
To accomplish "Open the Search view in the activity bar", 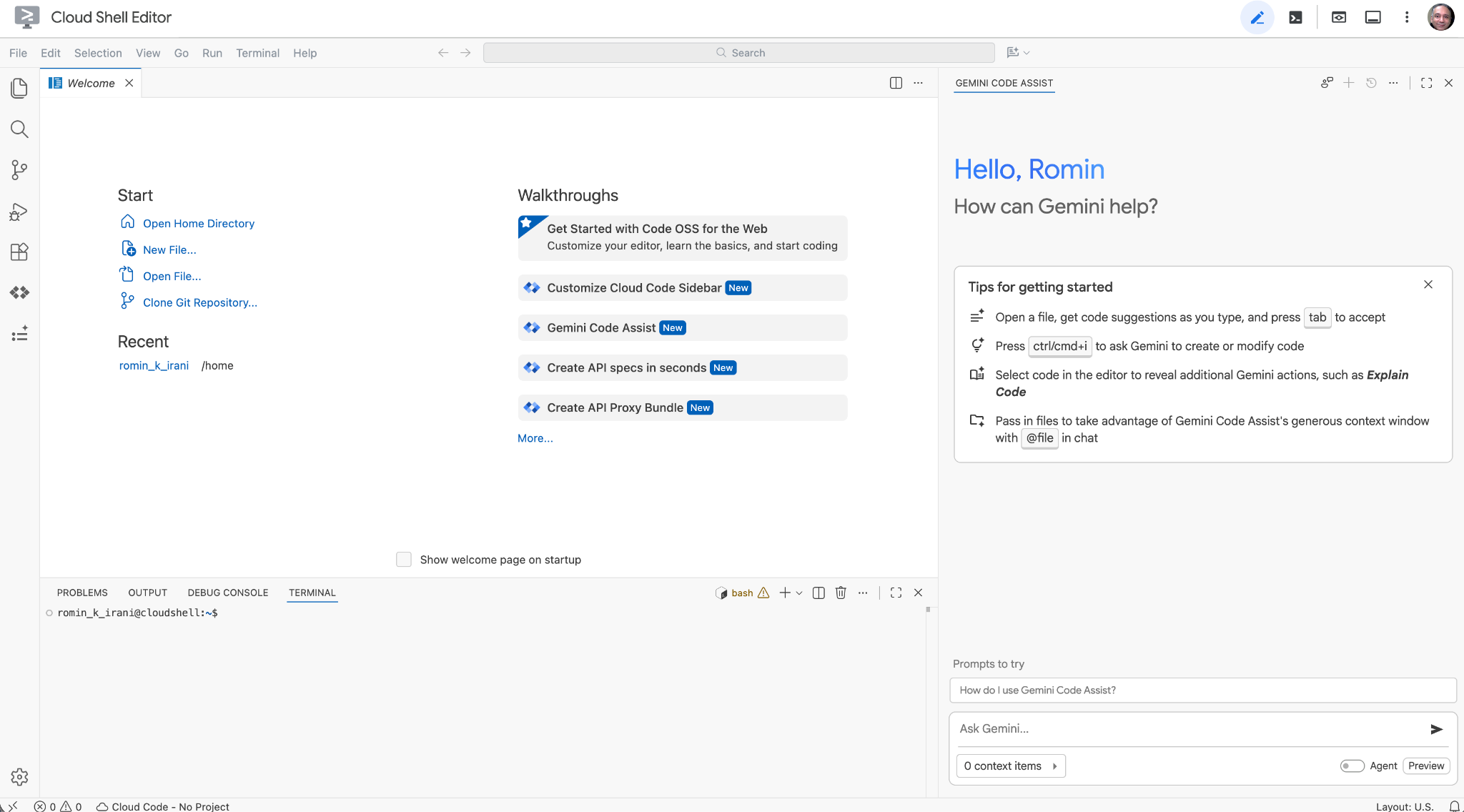I will click(x=19, y=129).
